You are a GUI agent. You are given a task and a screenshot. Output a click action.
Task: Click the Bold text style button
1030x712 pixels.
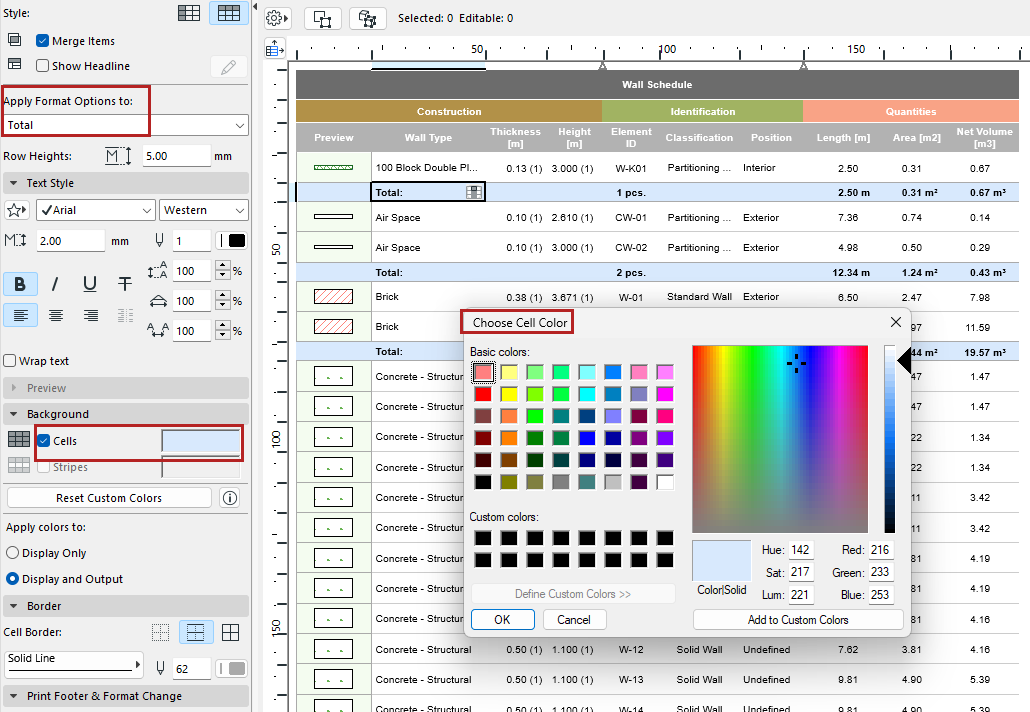[20, 284]
